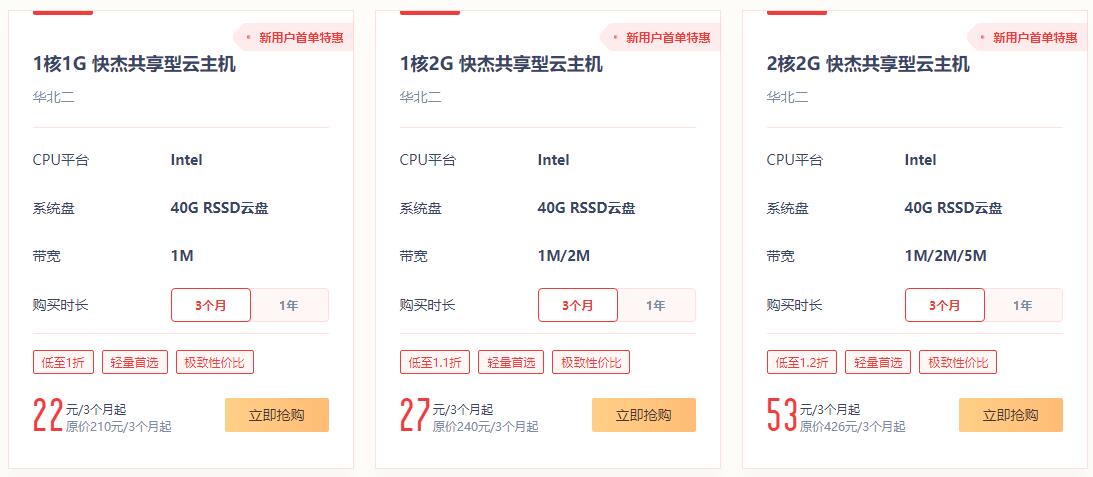Choose 1年 duration for 2核2G plan
This screenshot has width=1093, height=477.
click(x=1023, y=305)
